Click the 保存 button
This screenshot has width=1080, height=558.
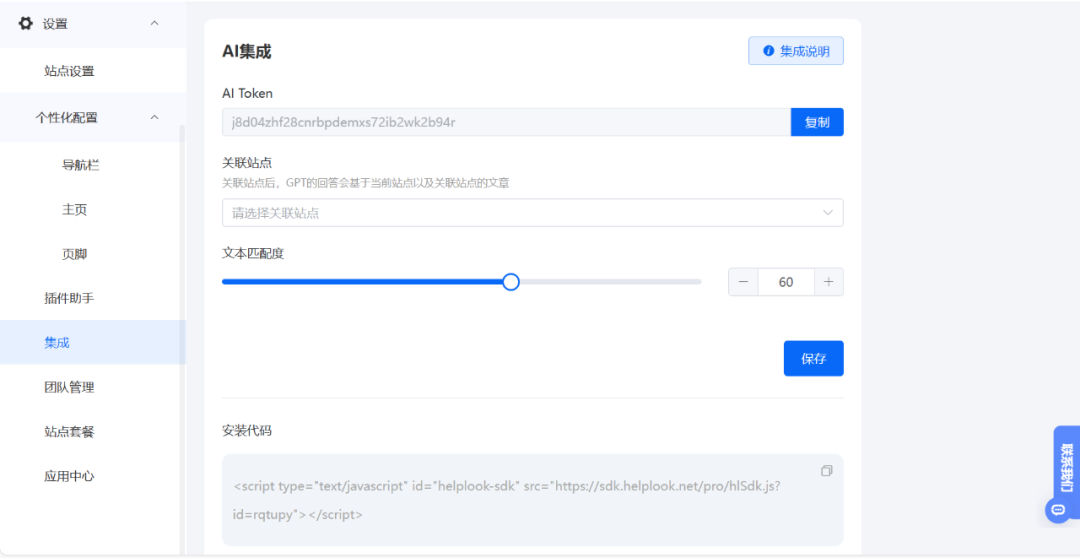[813, 358]
